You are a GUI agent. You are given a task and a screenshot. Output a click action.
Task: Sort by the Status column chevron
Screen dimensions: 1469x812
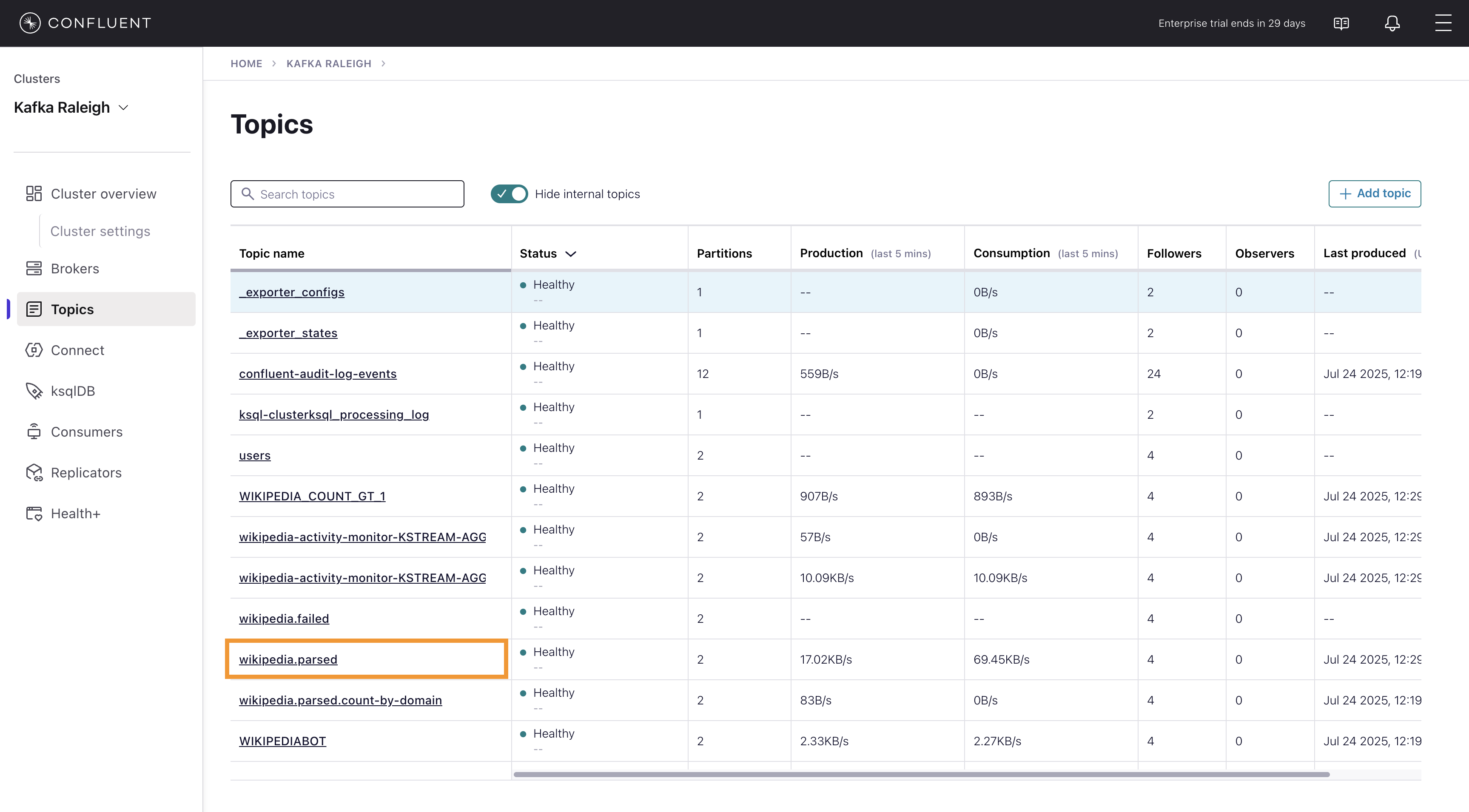pyautogui.click(x=570, y=254)
